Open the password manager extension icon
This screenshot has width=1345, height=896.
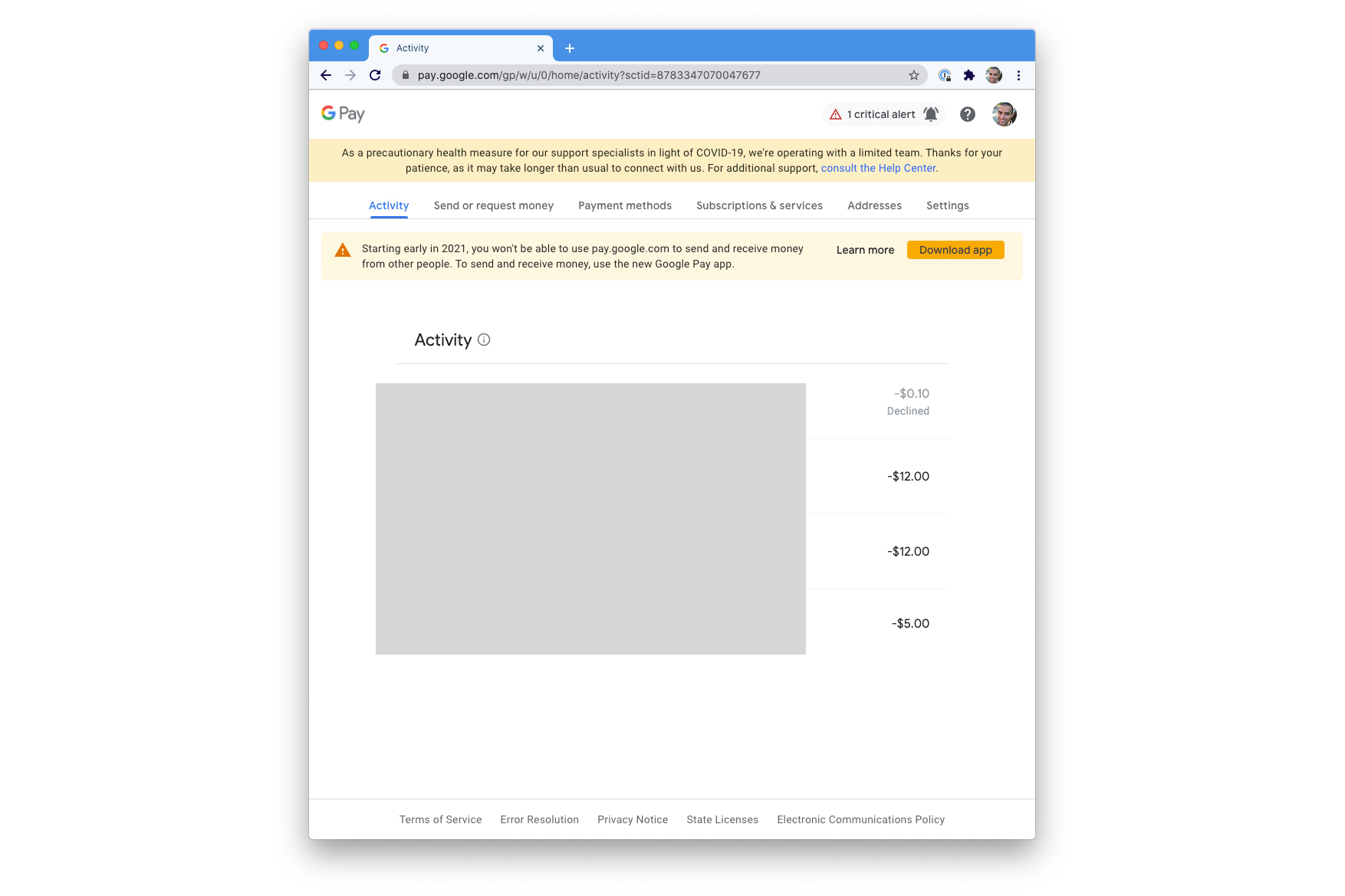tap(945, 75)
